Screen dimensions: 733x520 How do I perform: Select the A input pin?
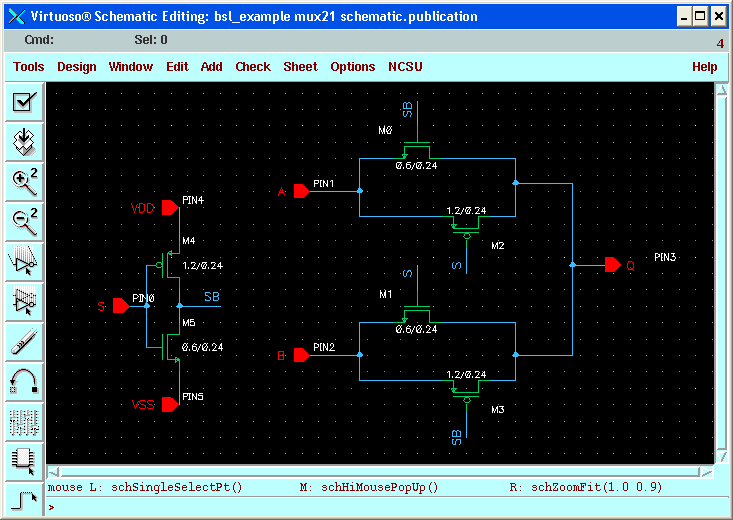(x=302, y=191)
